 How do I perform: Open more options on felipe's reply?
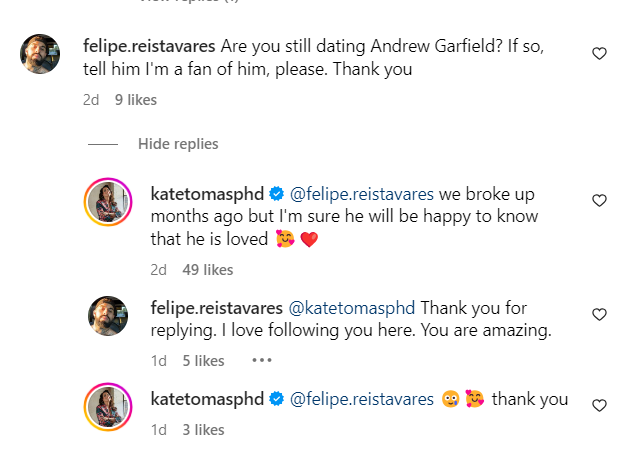[262, 361]
